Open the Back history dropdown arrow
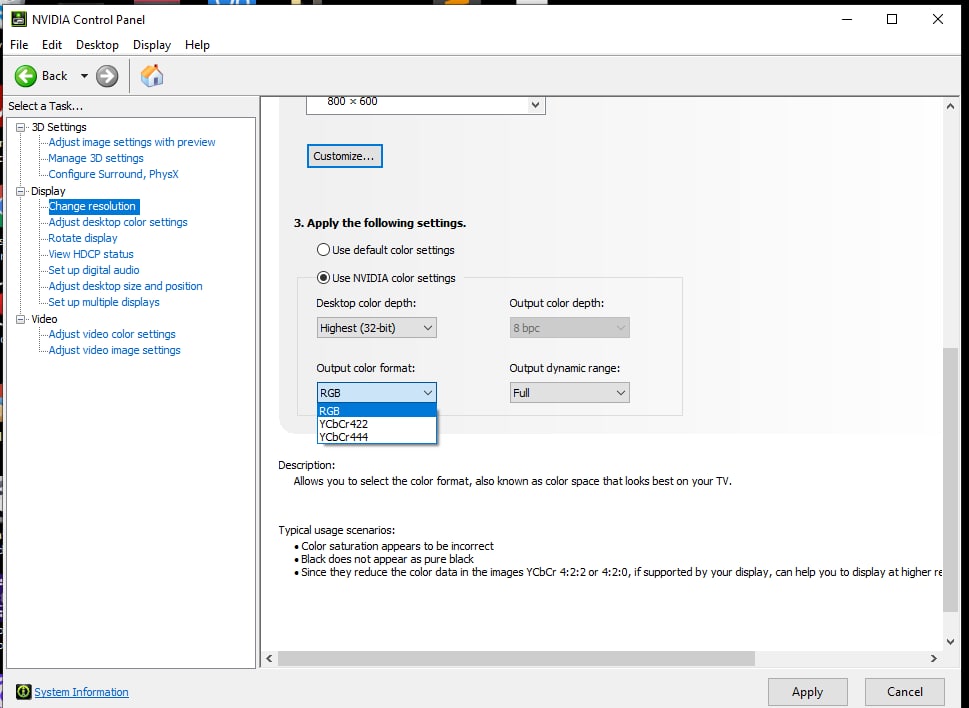The image size is (969, 708). coord(84,76)
